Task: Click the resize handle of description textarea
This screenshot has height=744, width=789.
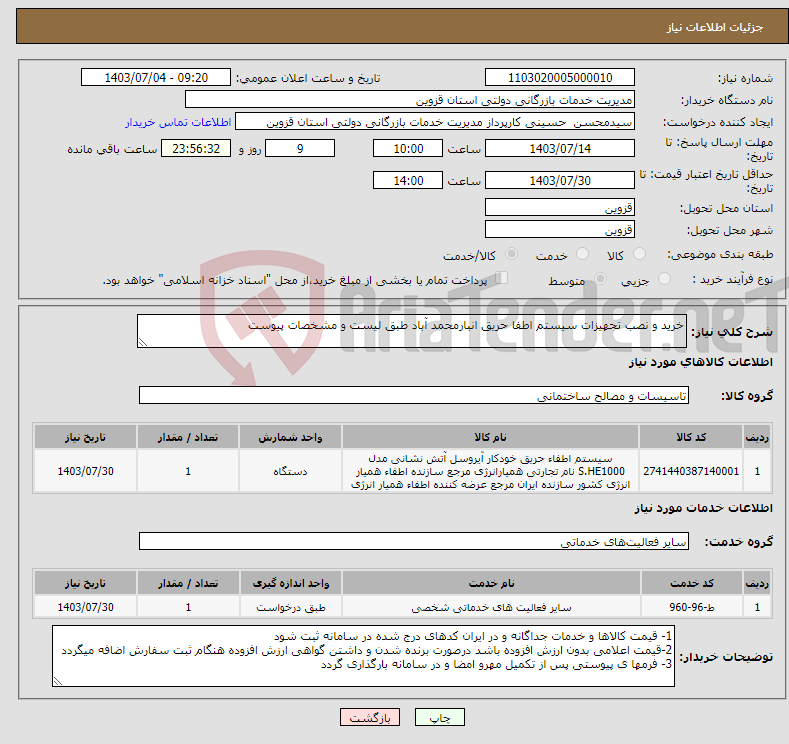Action: tap(143, 343)
